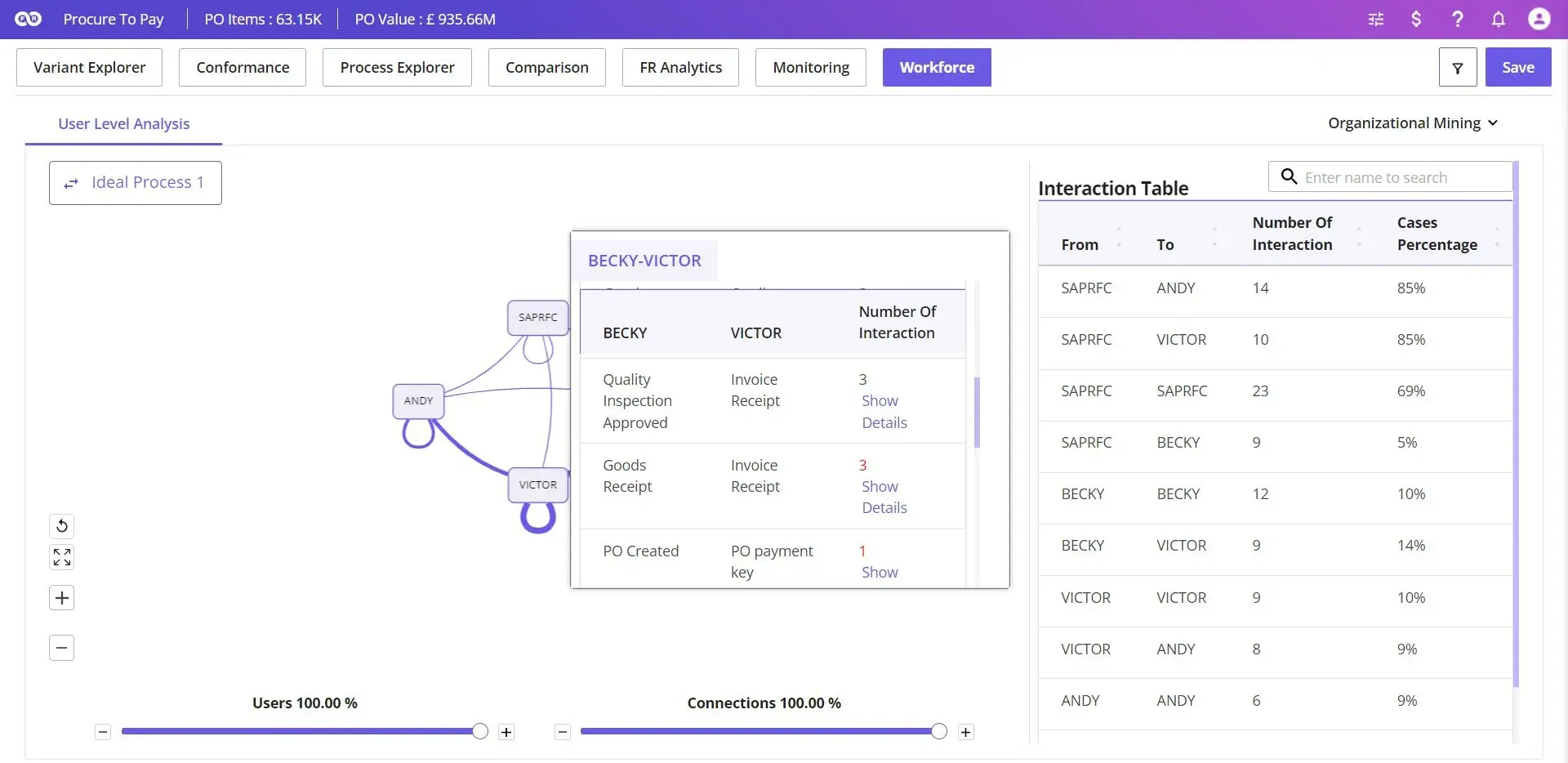This screenshot has width=1568, height=763.
Task: Open the user profile avatar icon
Action: tap(1539, 20)
